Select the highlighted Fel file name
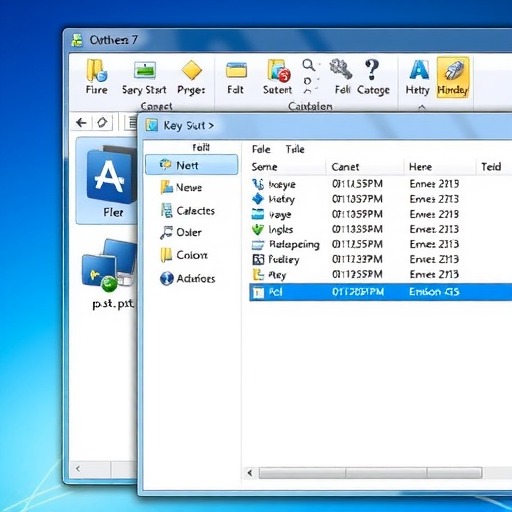 pyautogui.click(x=275, y=292)
